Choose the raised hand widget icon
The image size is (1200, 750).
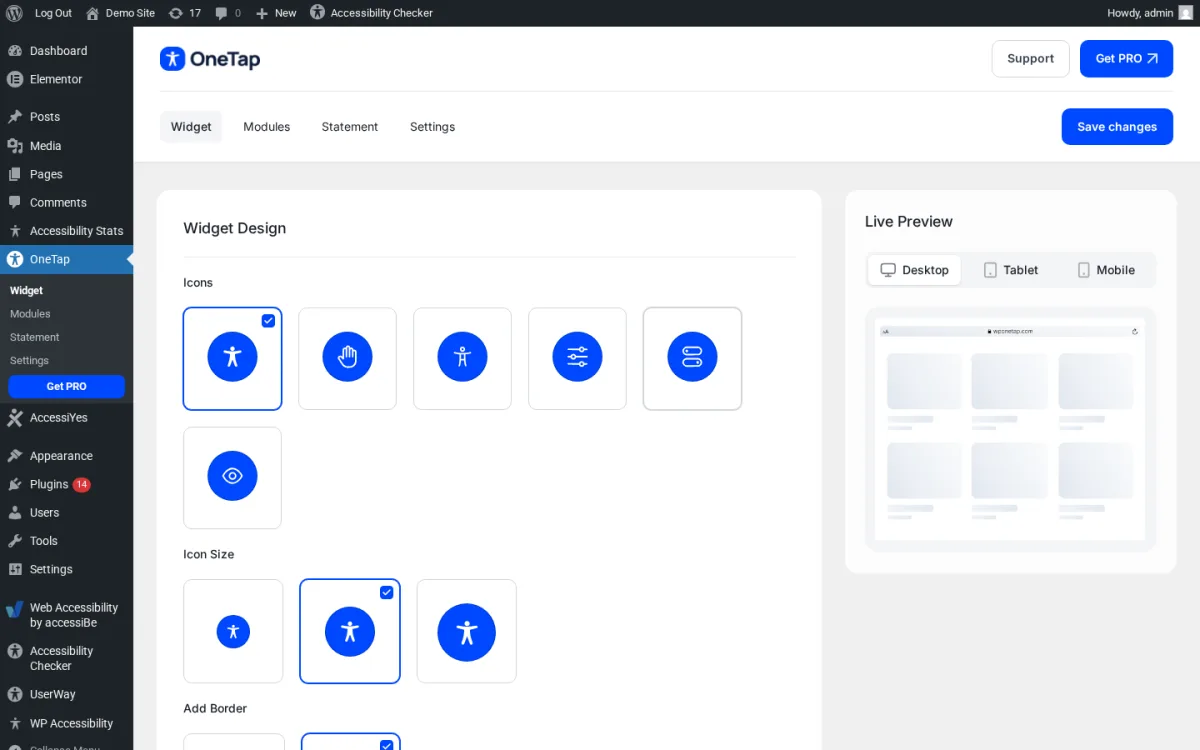click(347, 358)
